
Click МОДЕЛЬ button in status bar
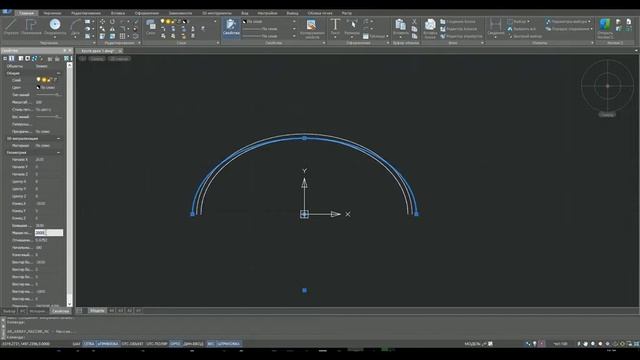472,344
